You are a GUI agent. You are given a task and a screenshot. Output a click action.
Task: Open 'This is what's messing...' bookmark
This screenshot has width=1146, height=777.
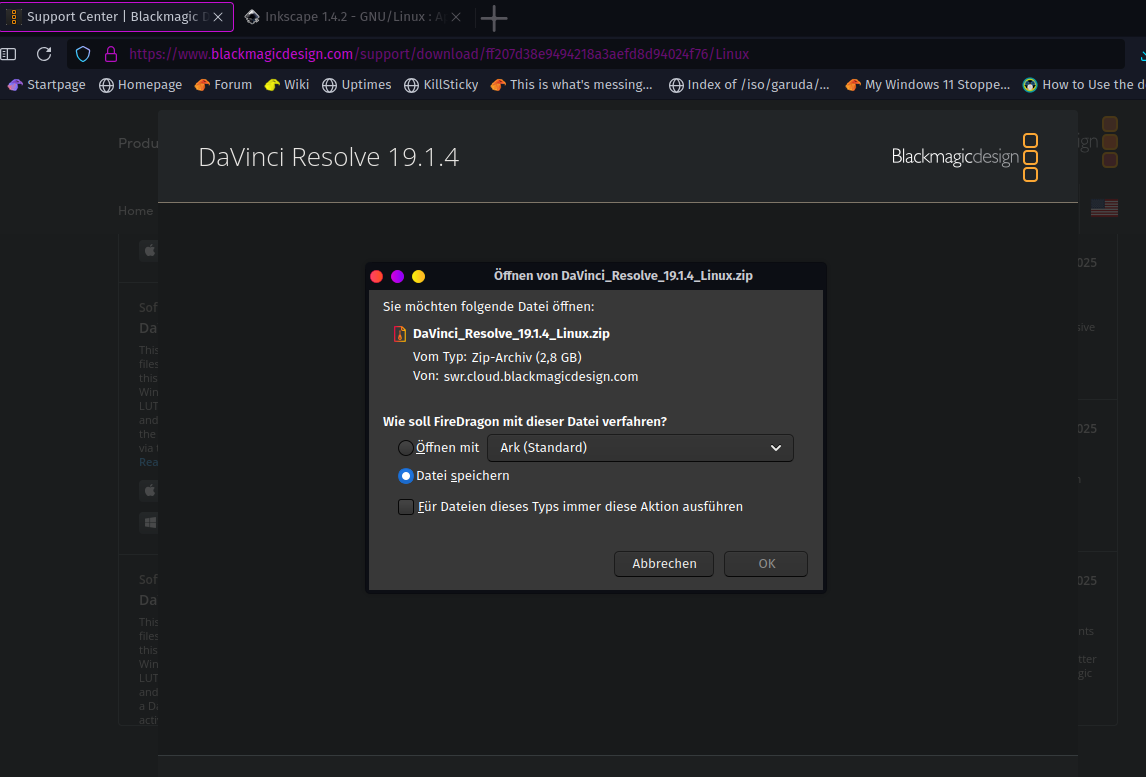point(572,85)
